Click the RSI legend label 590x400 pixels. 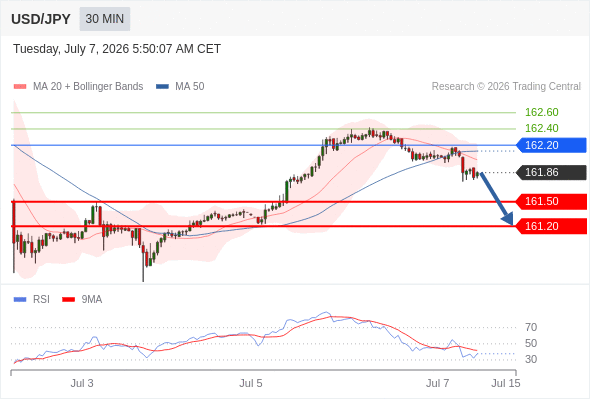pos(41,300)
